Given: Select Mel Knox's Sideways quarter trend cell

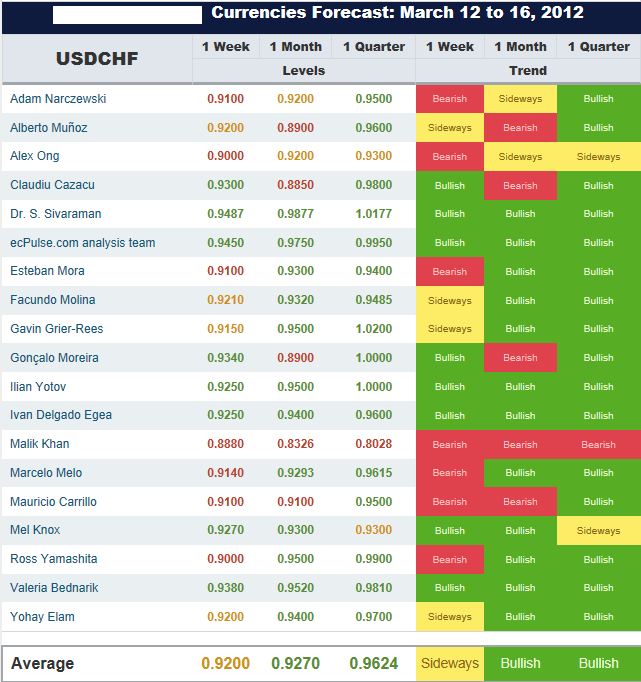Looking at the screenshot, I should click(598, 531).
